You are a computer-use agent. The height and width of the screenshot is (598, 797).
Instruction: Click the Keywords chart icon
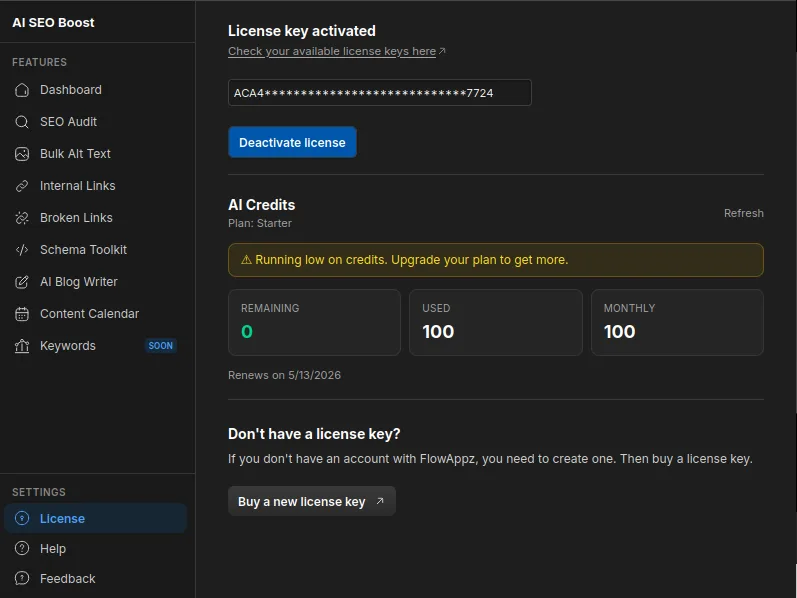(22, 346)
